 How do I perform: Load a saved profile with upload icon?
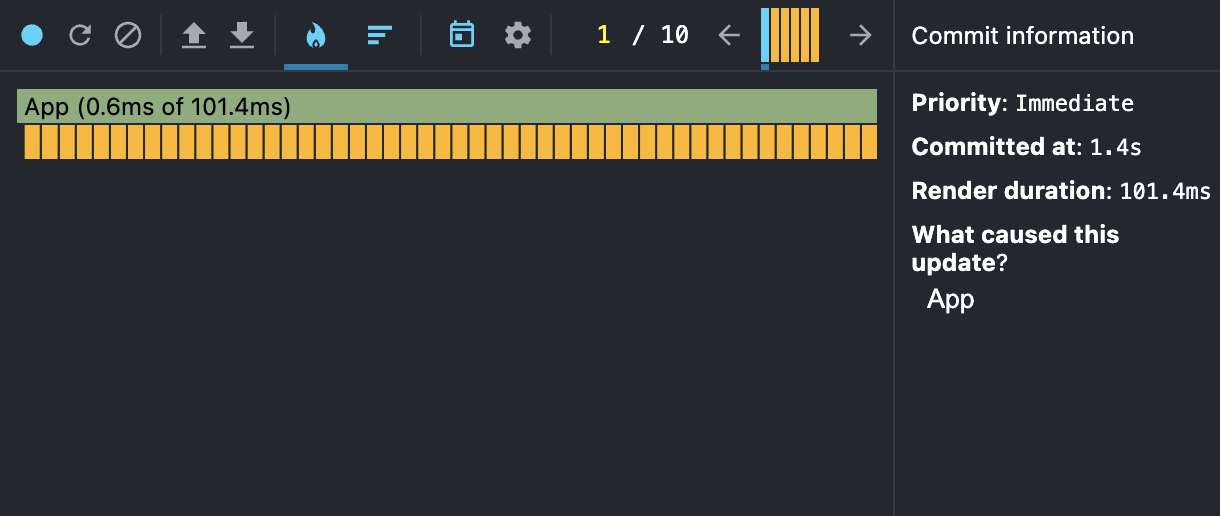[x=194, y=36]
